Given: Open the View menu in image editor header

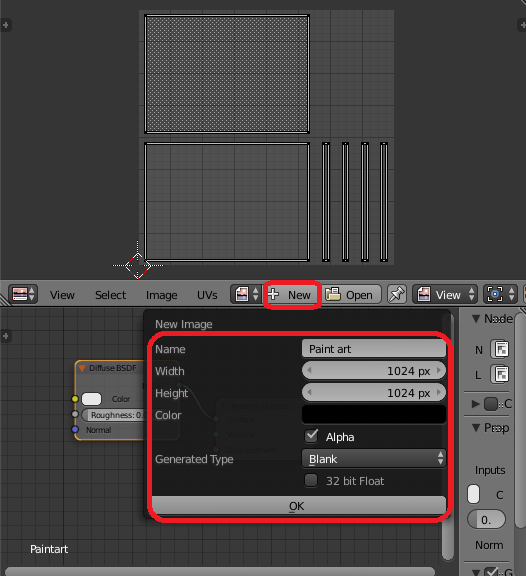Looking at the screenshot, I should [62, 295].
